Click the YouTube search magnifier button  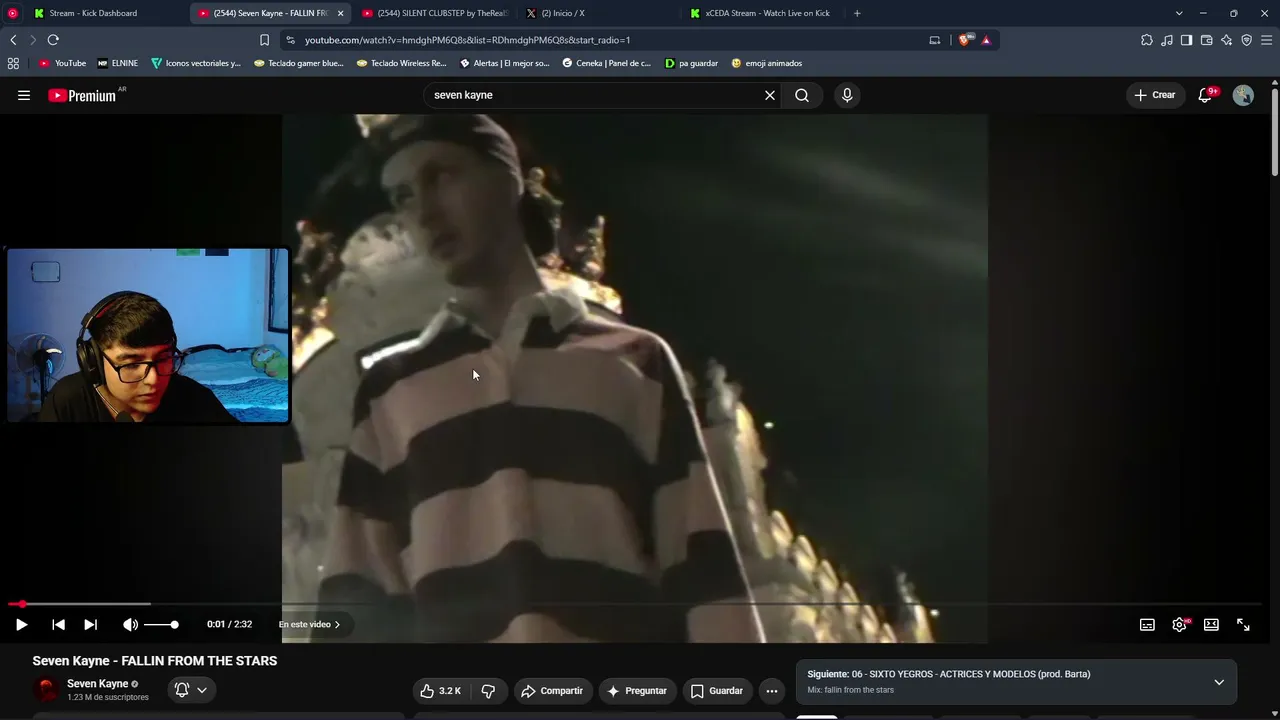tap(802, 95)
